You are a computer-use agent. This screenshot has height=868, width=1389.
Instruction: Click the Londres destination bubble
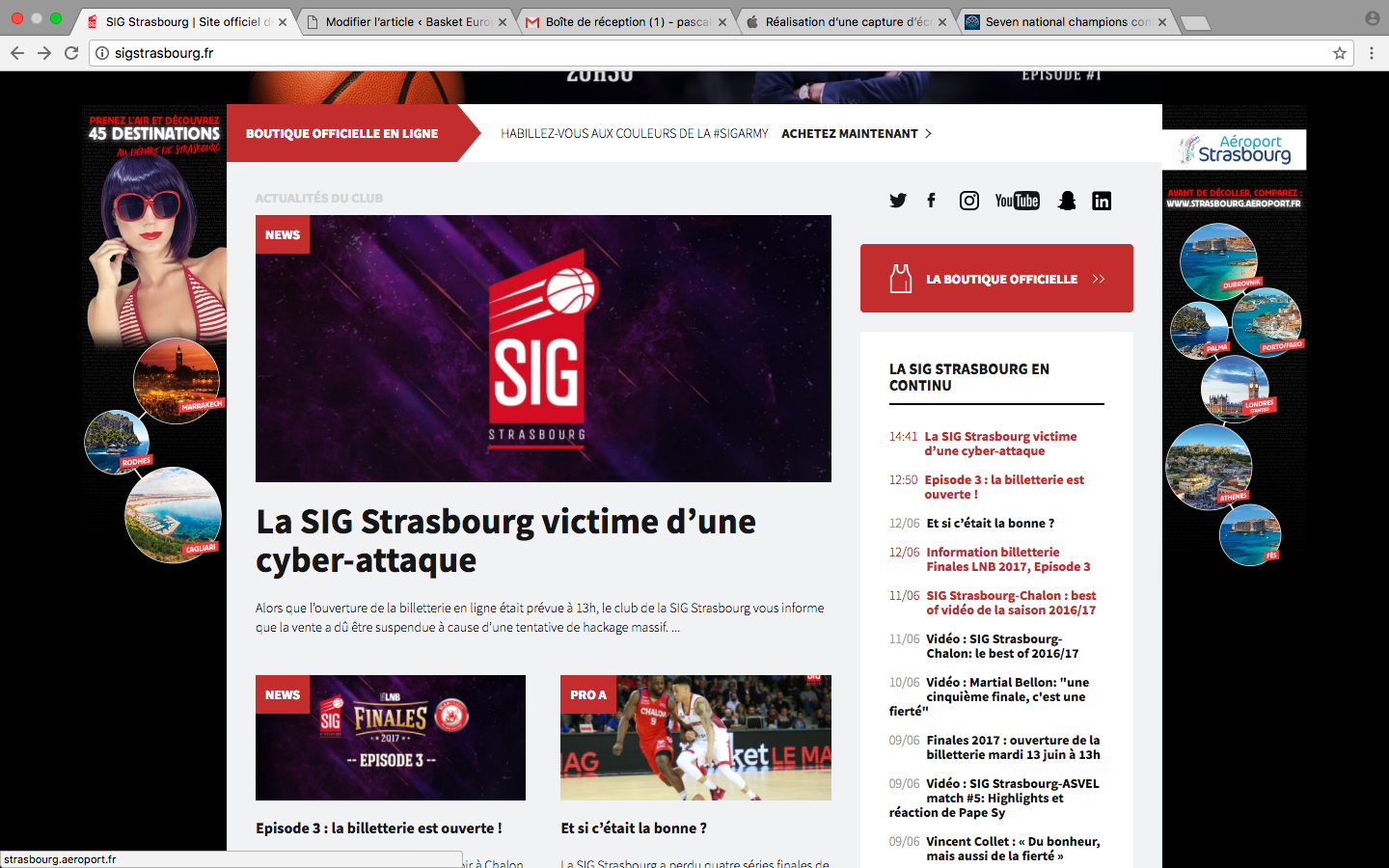point(1236,390)
